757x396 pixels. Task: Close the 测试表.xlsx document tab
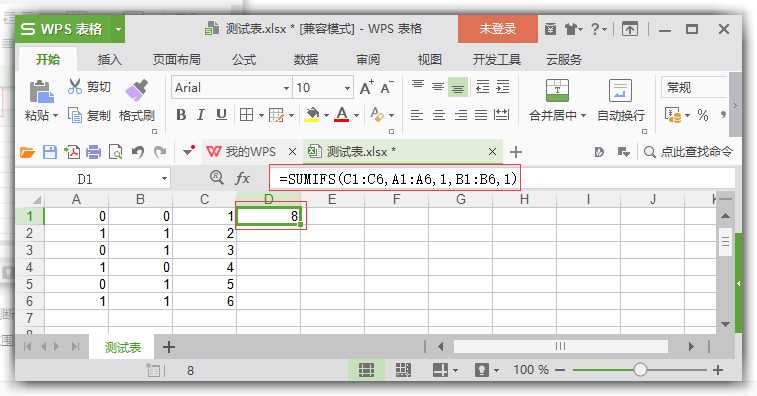[492, 152]
